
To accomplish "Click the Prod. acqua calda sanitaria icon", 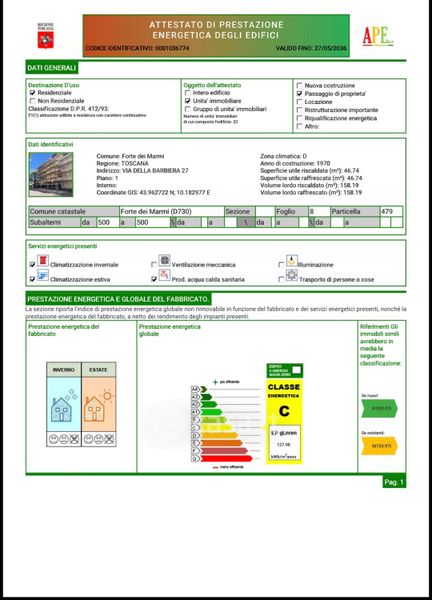I will (165, 276).
